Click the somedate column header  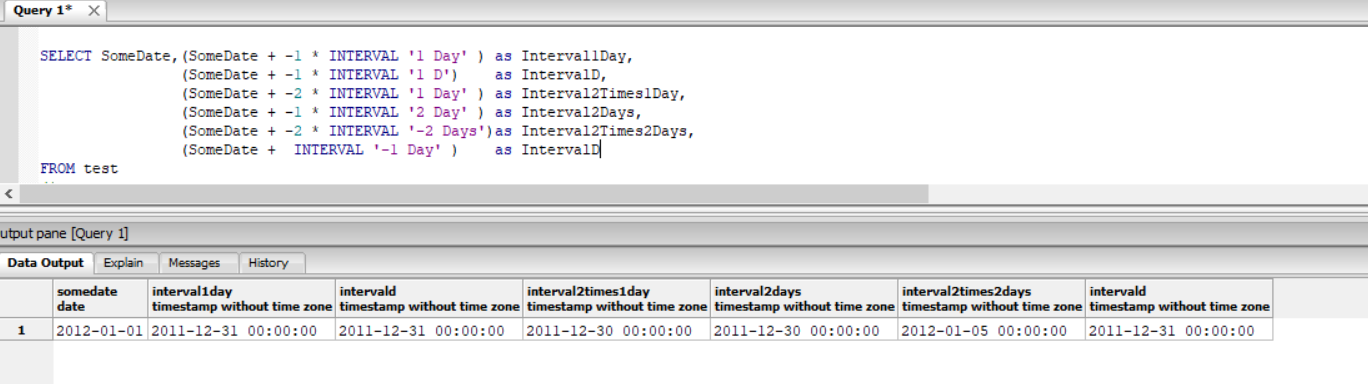click(100, 299)
